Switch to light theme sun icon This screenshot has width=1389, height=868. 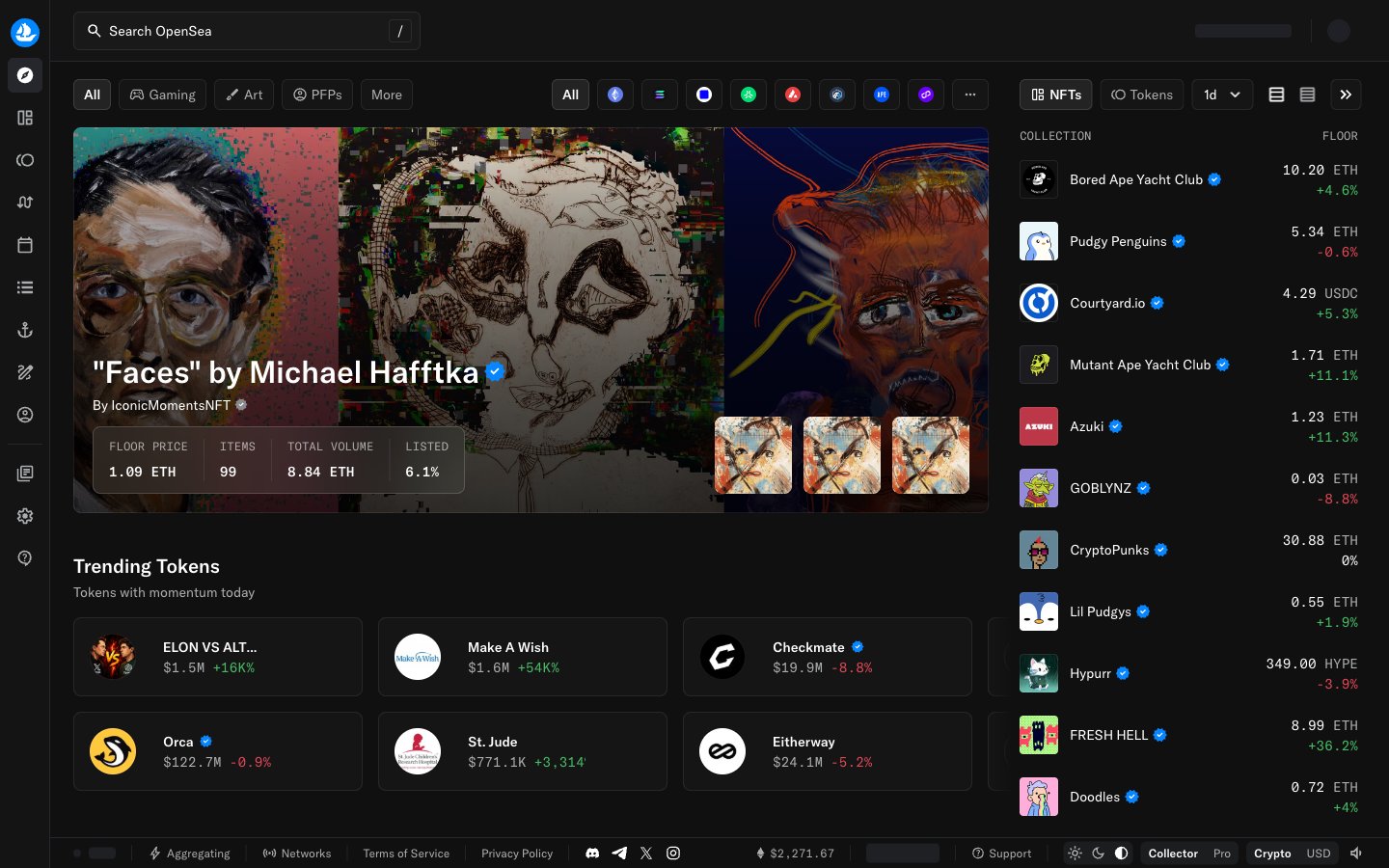(1075, 854)
